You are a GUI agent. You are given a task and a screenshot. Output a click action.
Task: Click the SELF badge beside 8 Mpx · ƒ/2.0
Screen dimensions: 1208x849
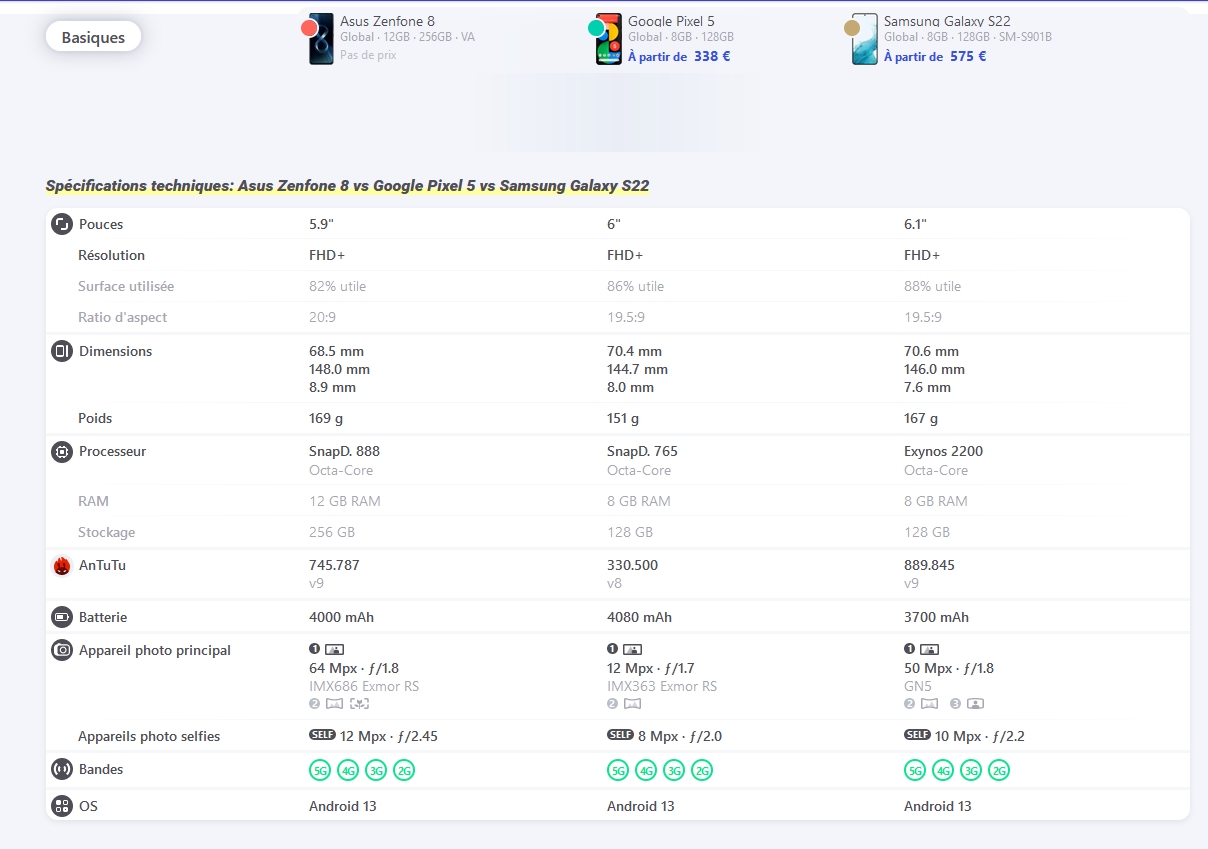pyautogui.click(x=620, y=735)
